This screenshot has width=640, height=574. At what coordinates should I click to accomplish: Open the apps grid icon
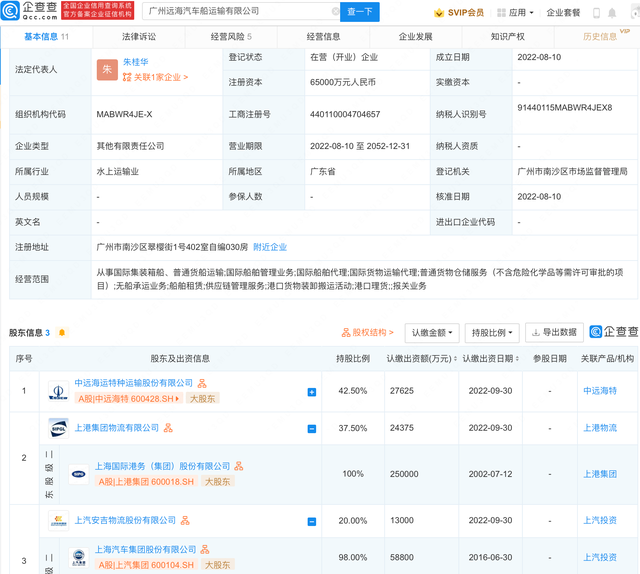(x=501, y=13)
